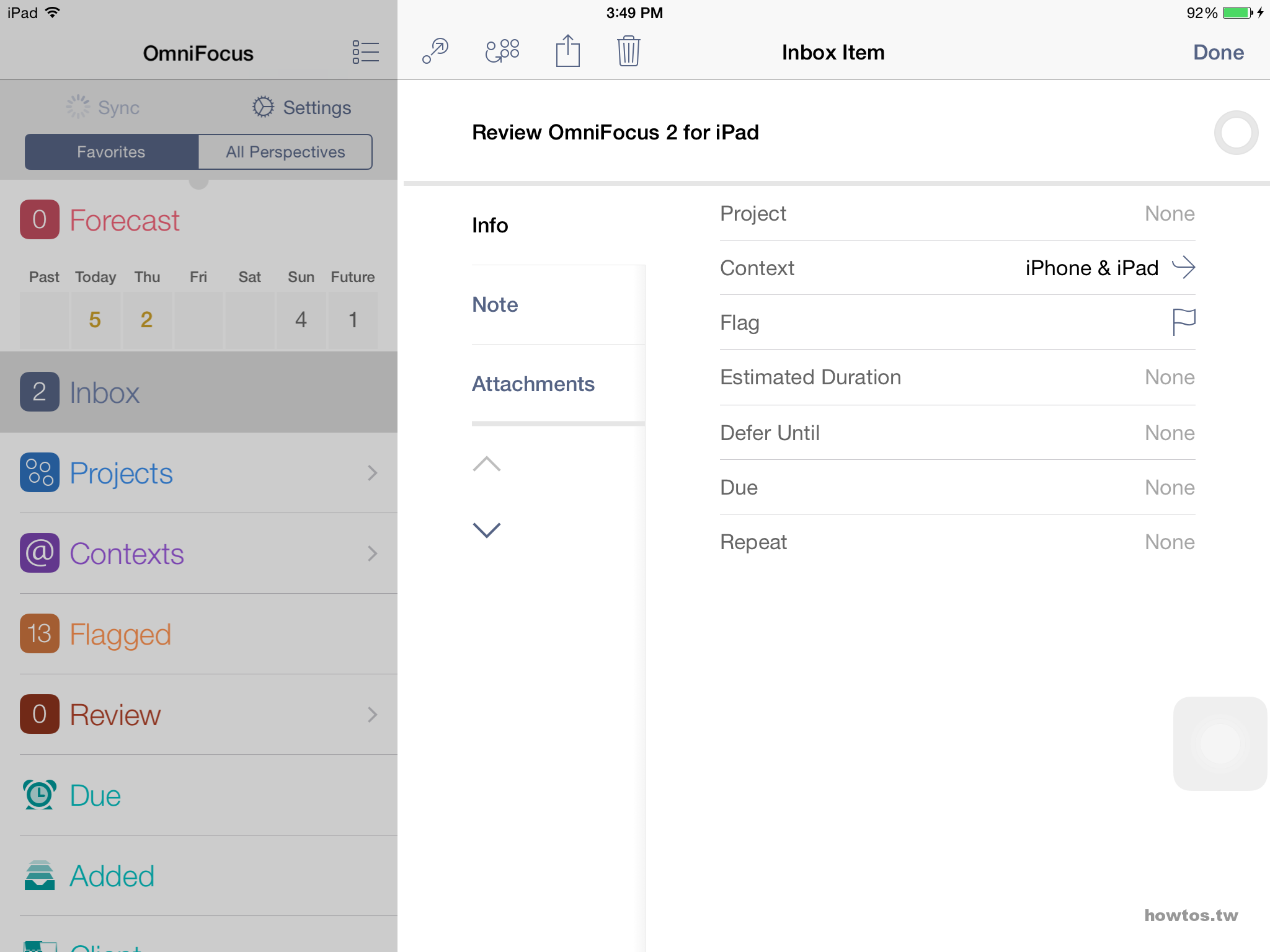Screen dimensions: 1270x952
Task: Open the Added perspective label
Action: [x=112, y=876]
